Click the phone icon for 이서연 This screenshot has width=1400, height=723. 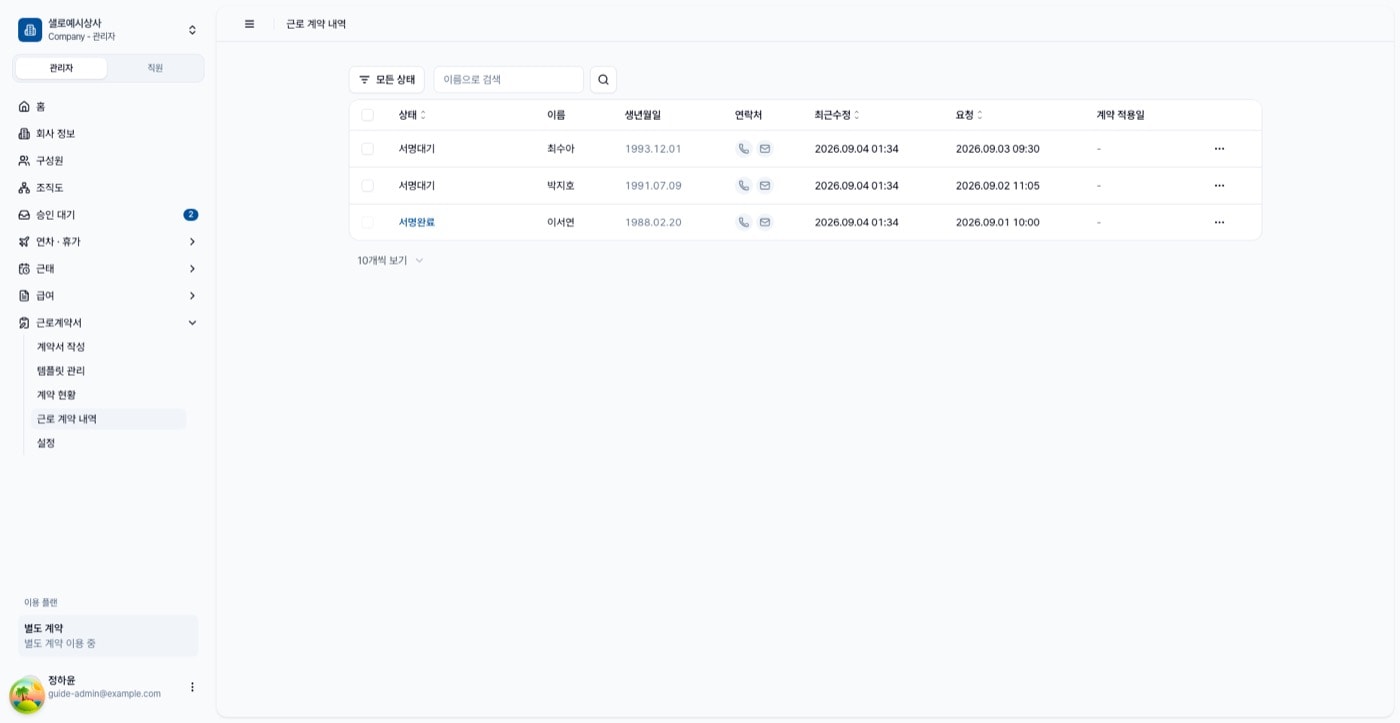743,222
